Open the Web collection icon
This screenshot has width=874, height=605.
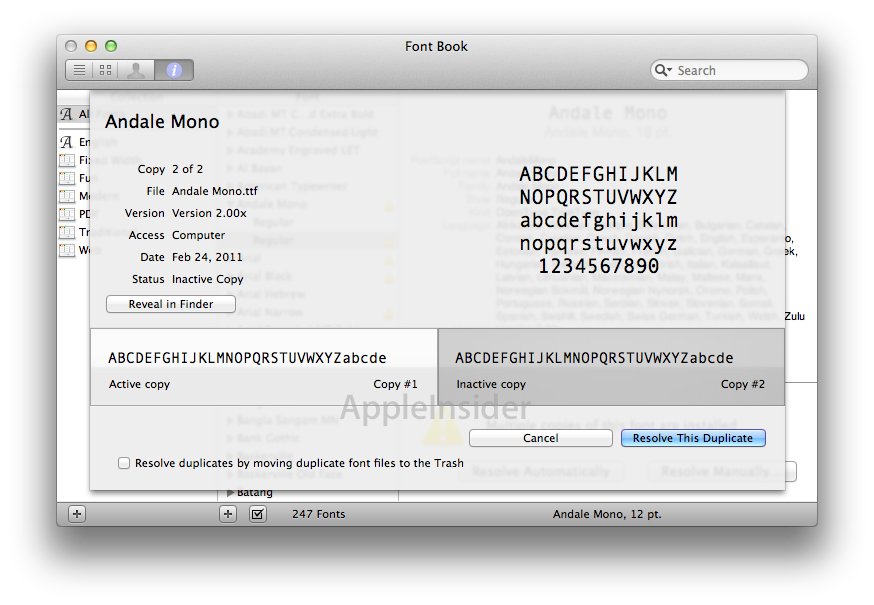(x=67, y=250)
